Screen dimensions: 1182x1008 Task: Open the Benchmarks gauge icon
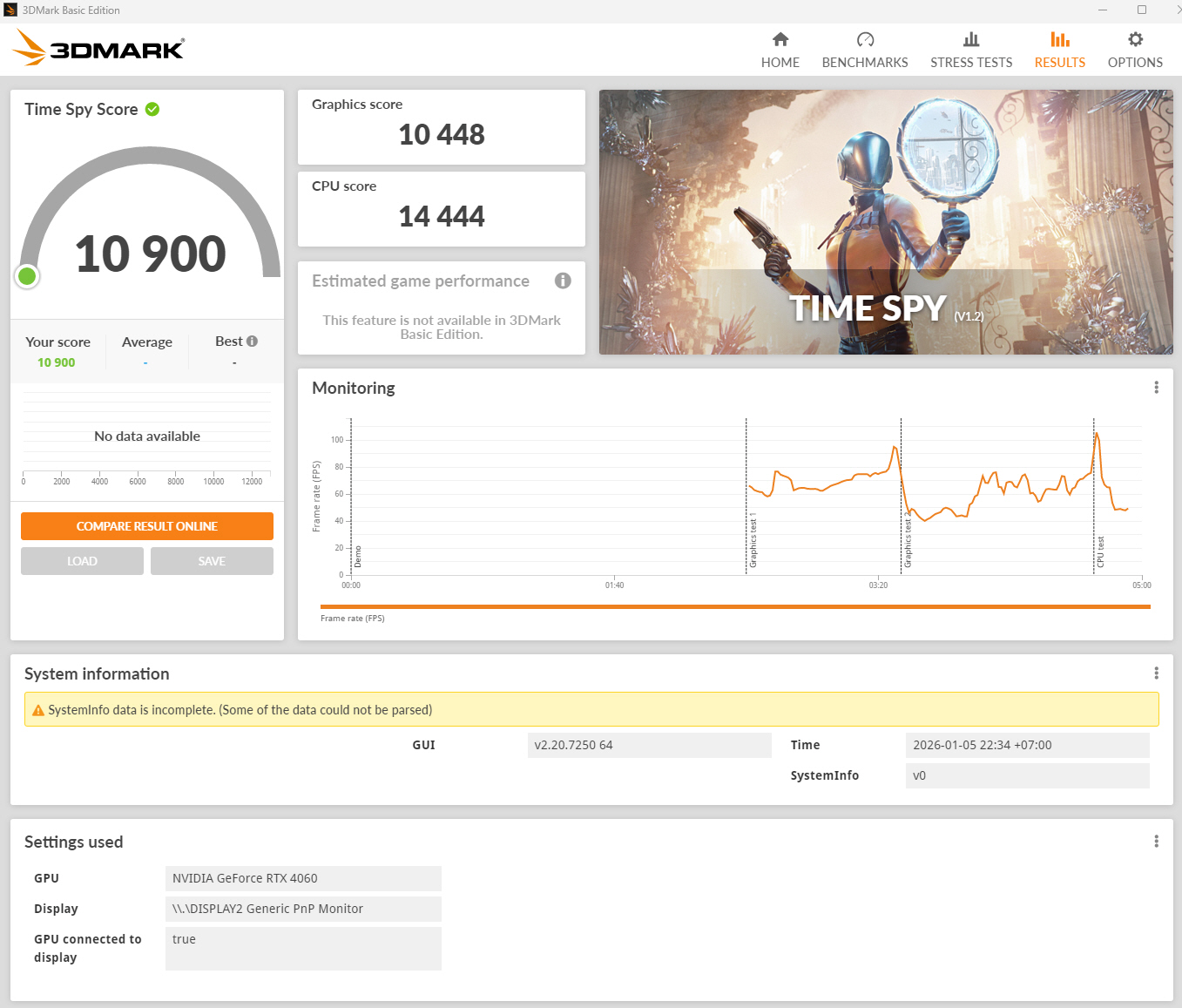[x=865, y=39]
